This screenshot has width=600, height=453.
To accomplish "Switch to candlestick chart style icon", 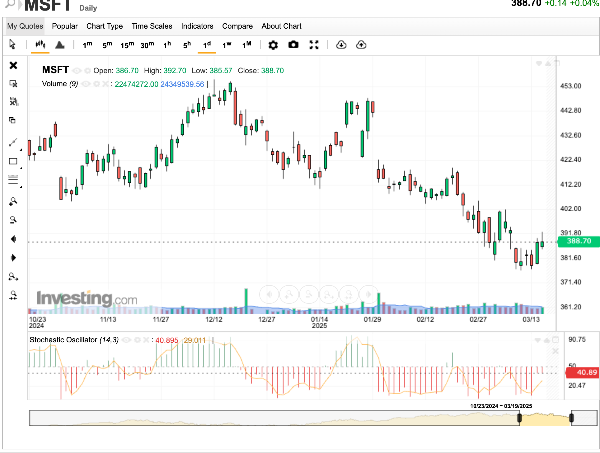I will [x=40, y=44].
